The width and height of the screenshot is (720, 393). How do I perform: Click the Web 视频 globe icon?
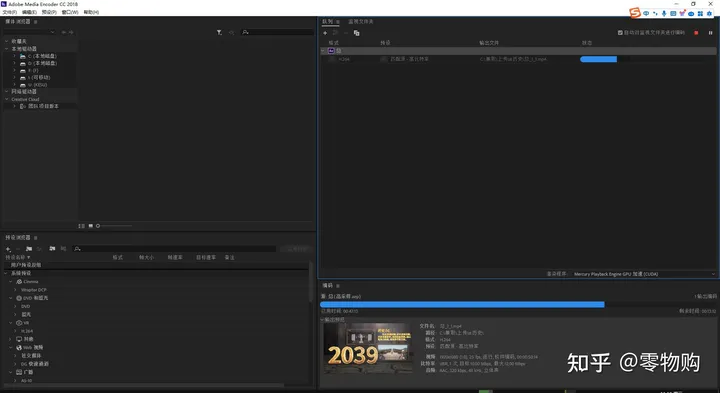coord(19,348)
